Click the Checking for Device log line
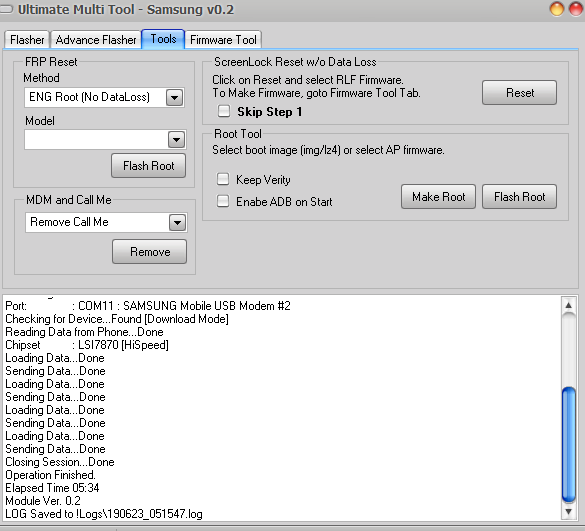The image size is (585, 531). point(117,319)
